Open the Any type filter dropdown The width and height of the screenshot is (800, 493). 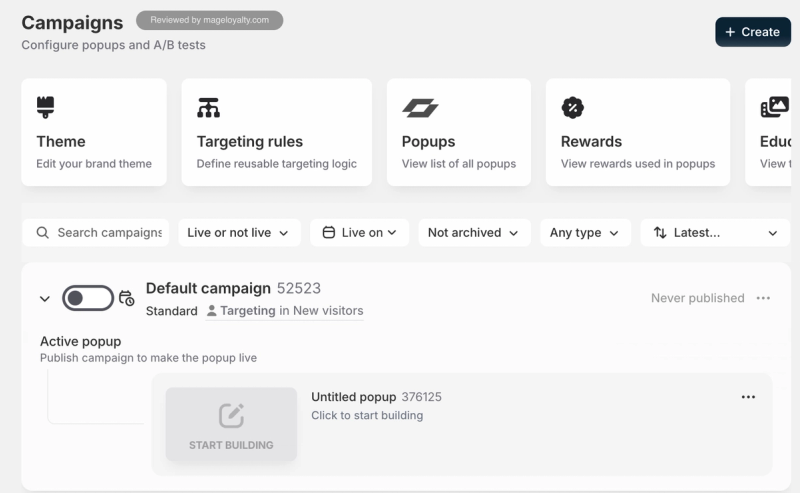(586, 233)
